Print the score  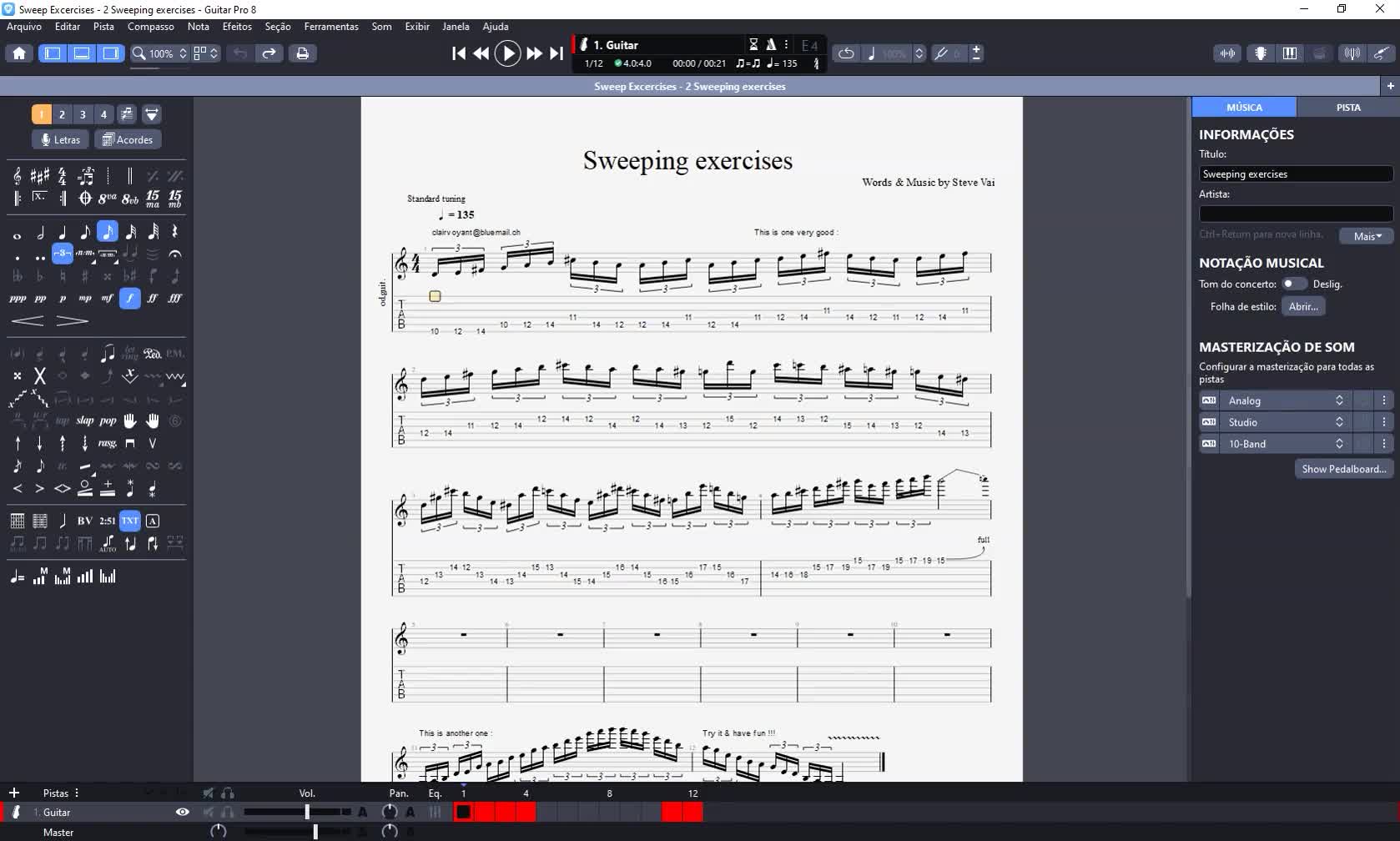coord(302,53)
